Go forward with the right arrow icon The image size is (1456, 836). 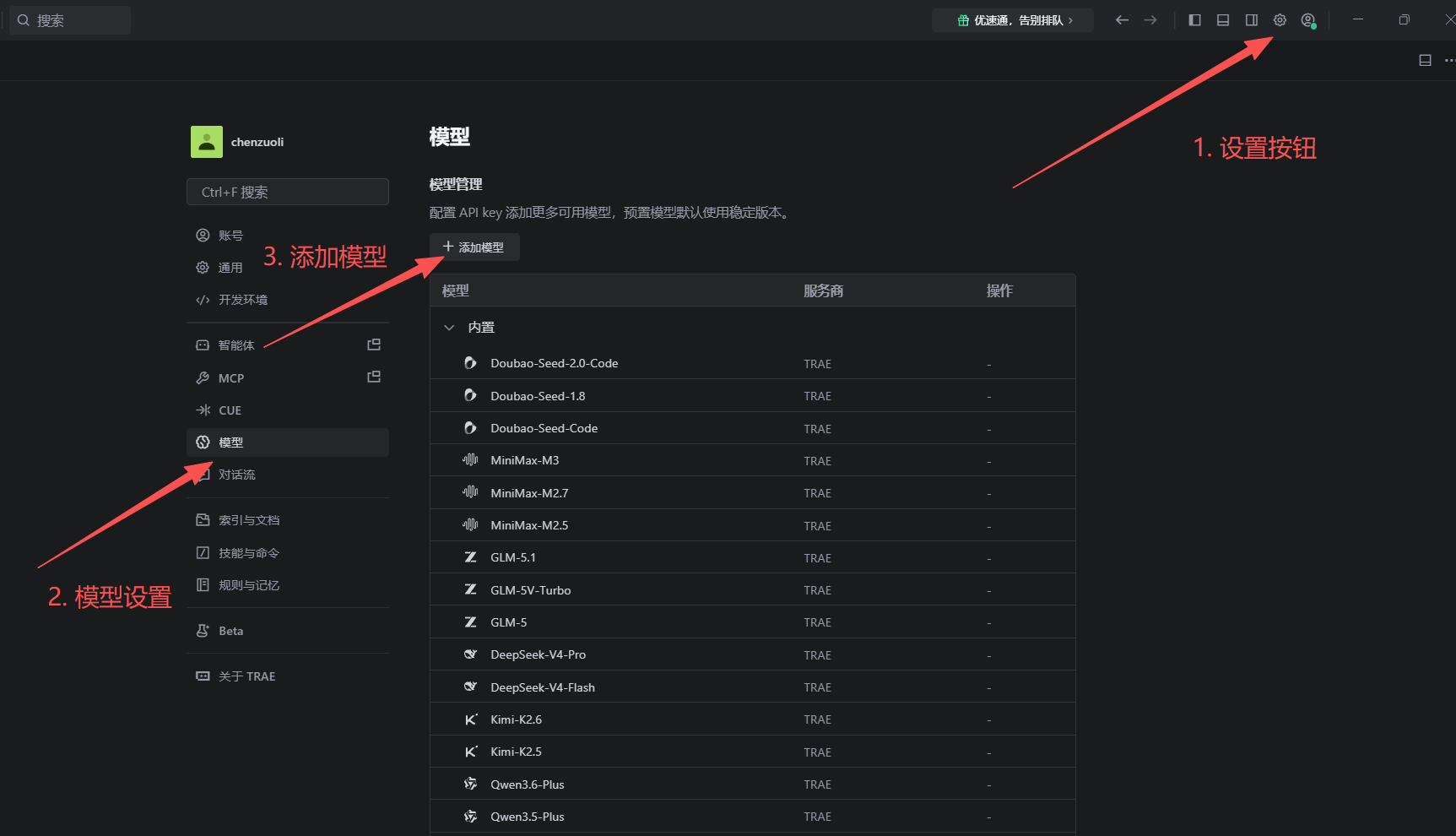click(1150, 20)
